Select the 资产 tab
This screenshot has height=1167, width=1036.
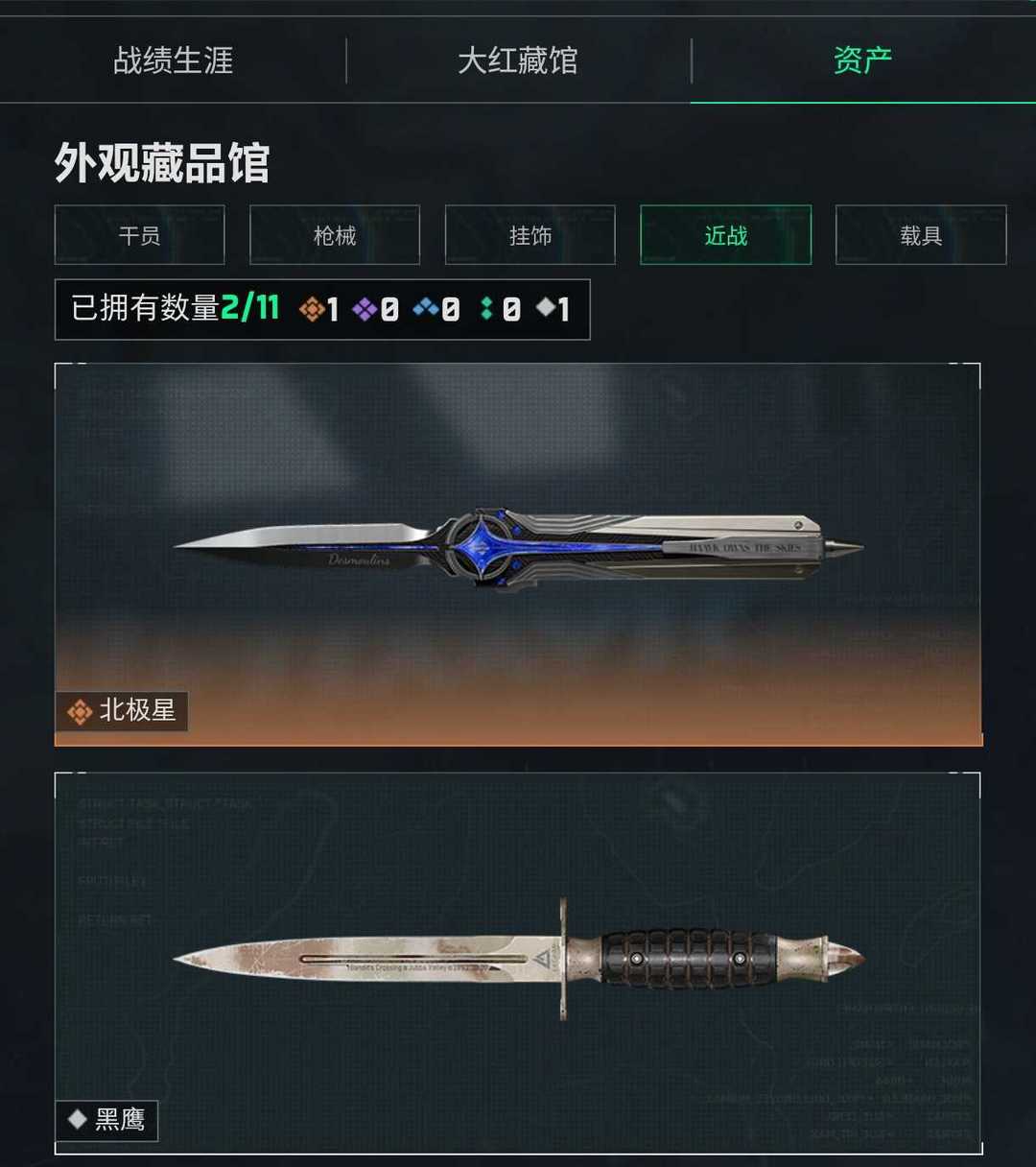pos(862,60)
